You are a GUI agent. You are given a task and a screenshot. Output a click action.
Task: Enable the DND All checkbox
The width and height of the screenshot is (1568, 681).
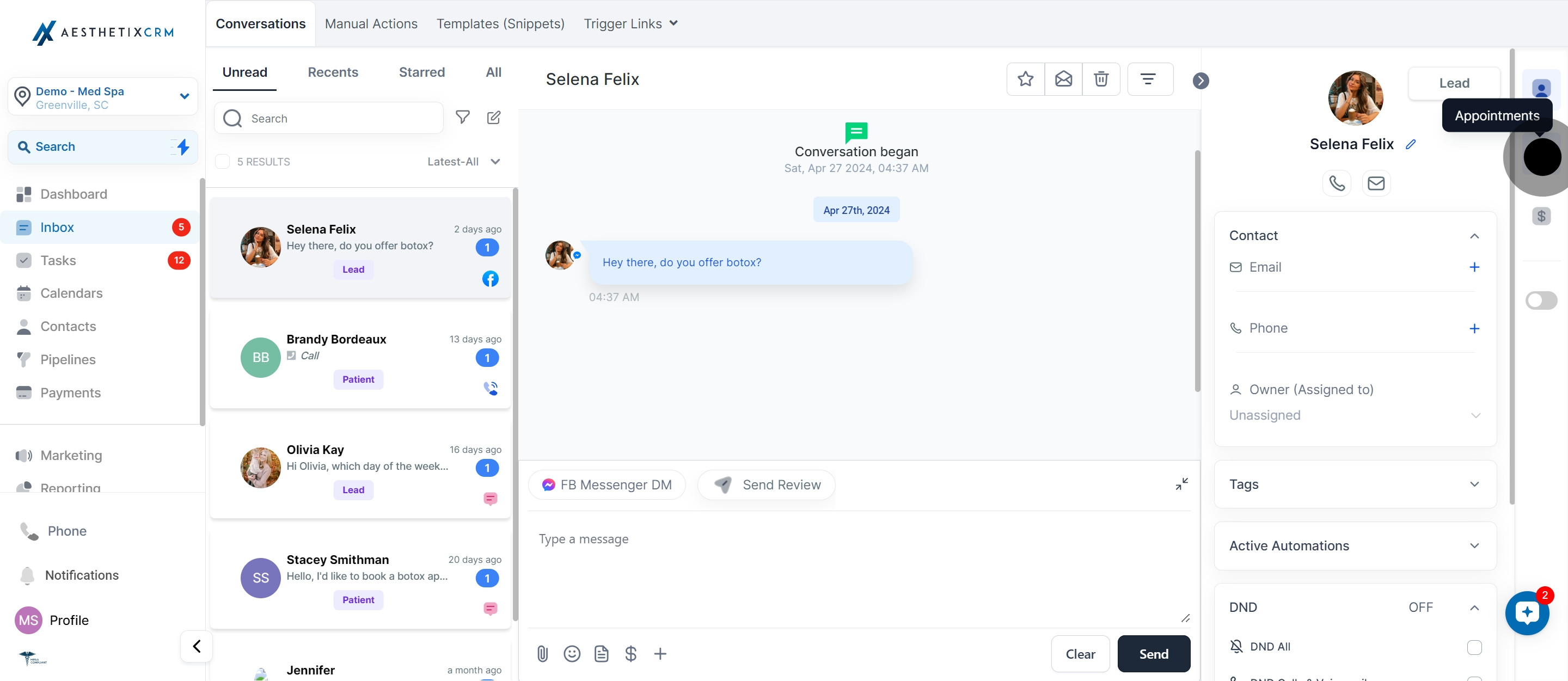tap(1474, 647)
